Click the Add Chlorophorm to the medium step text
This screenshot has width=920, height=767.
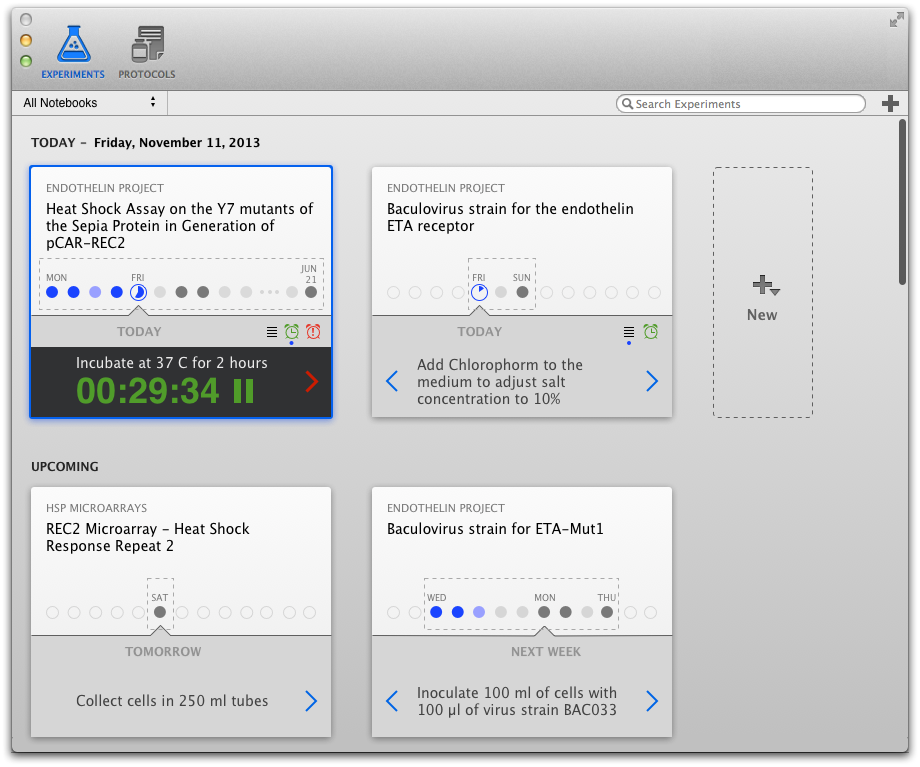[500, 381]
